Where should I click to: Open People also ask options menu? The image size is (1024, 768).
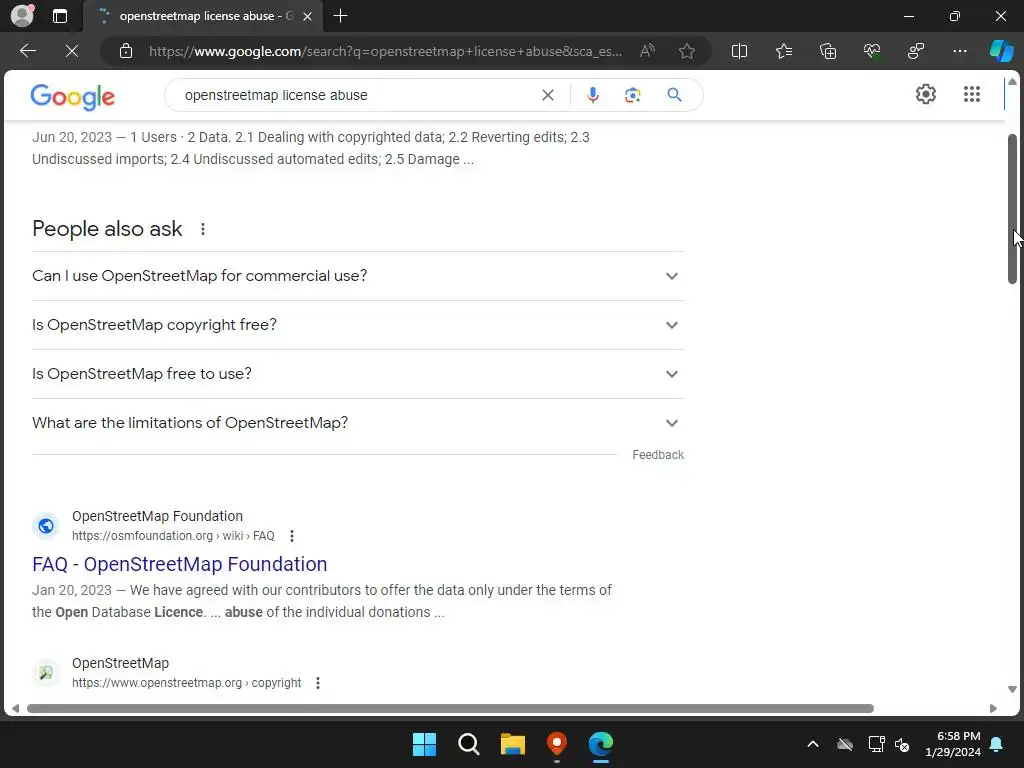point(203,229)
